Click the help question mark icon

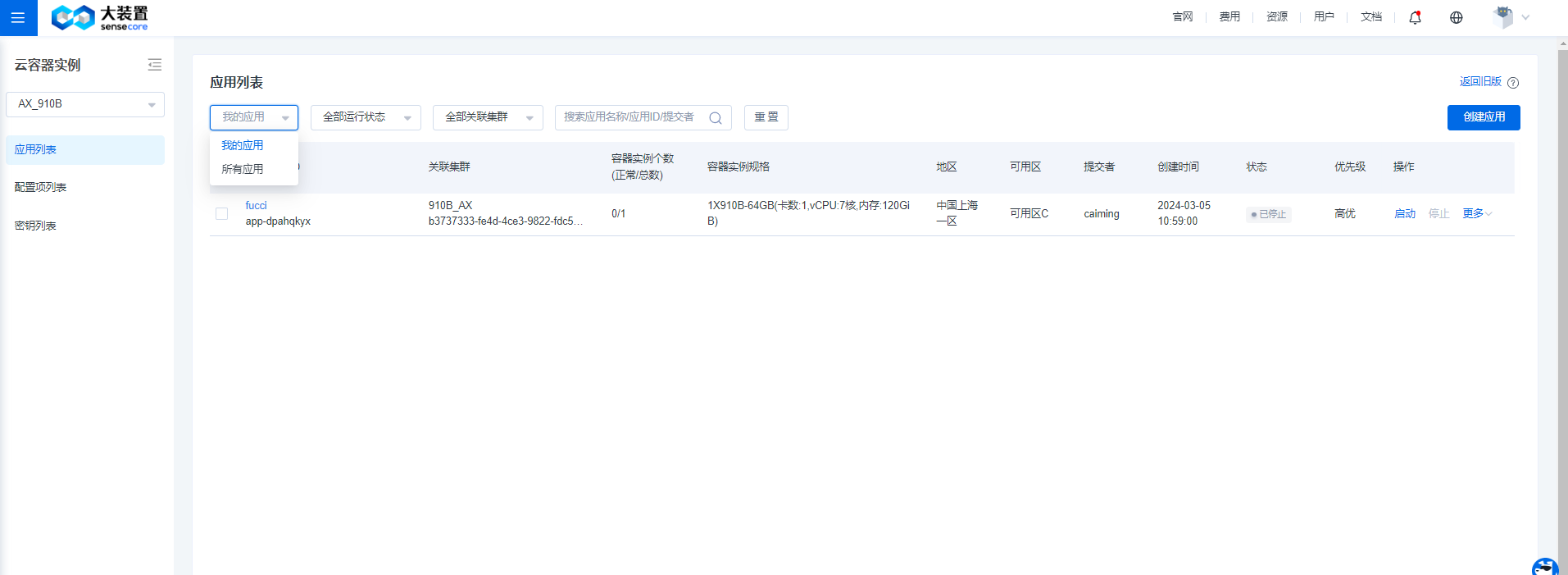[1513, 83]
